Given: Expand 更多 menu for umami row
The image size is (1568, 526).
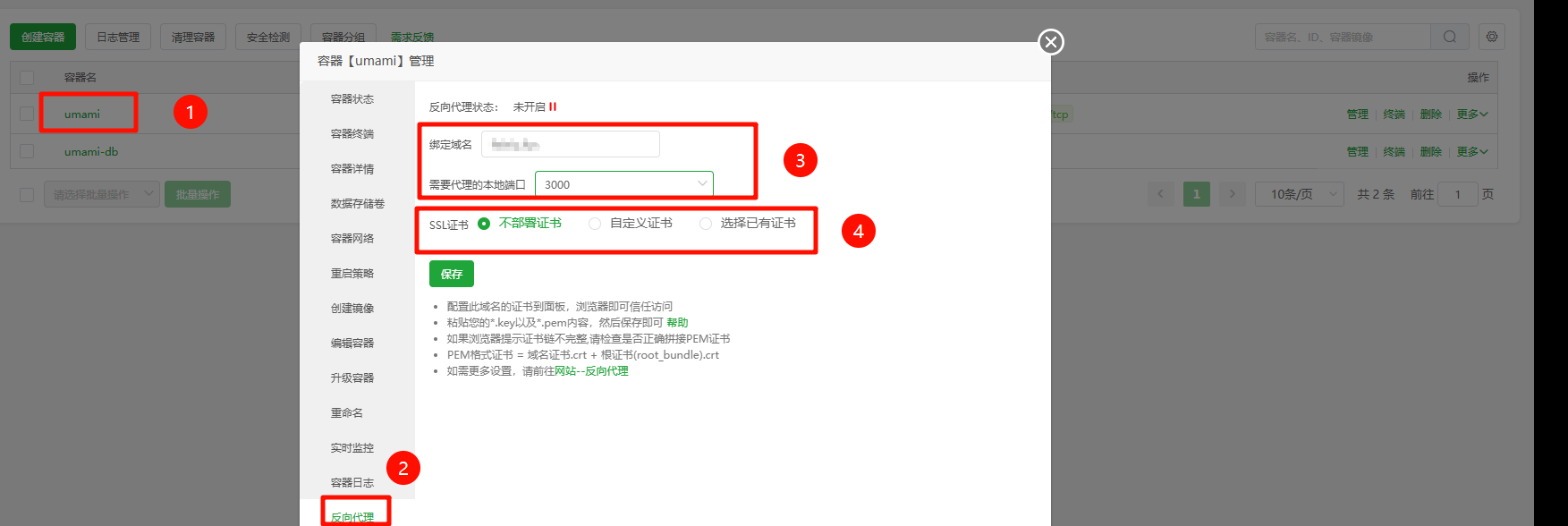Looking at the screenshot, I should (1472, 115).
